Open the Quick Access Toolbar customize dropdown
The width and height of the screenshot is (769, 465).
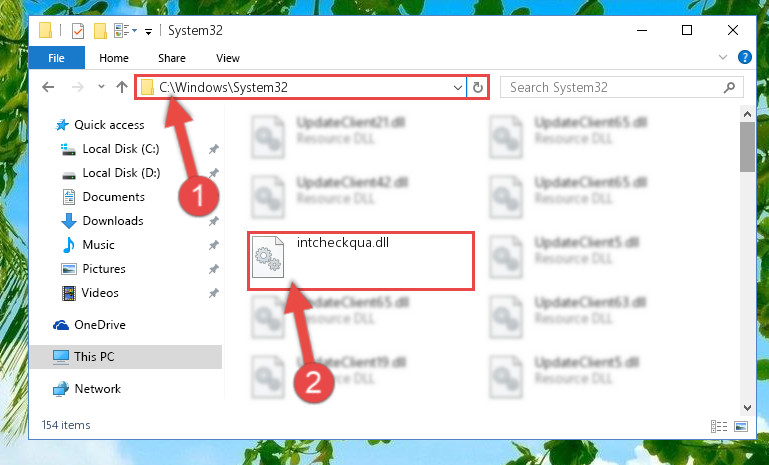click(148, 32)
